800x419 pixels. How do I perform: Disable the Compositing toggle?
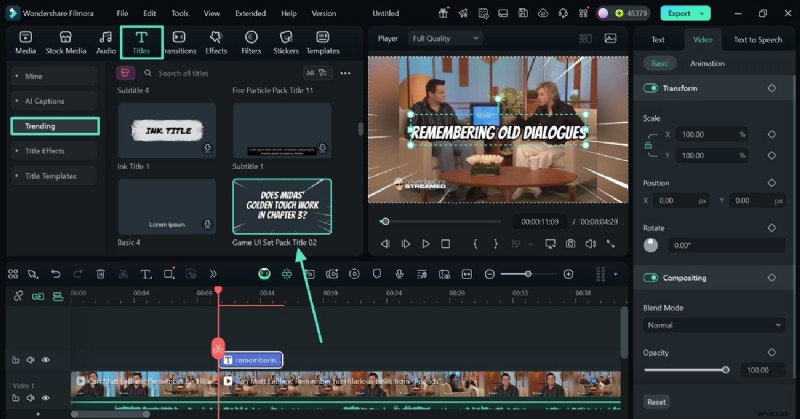point(651,278)
